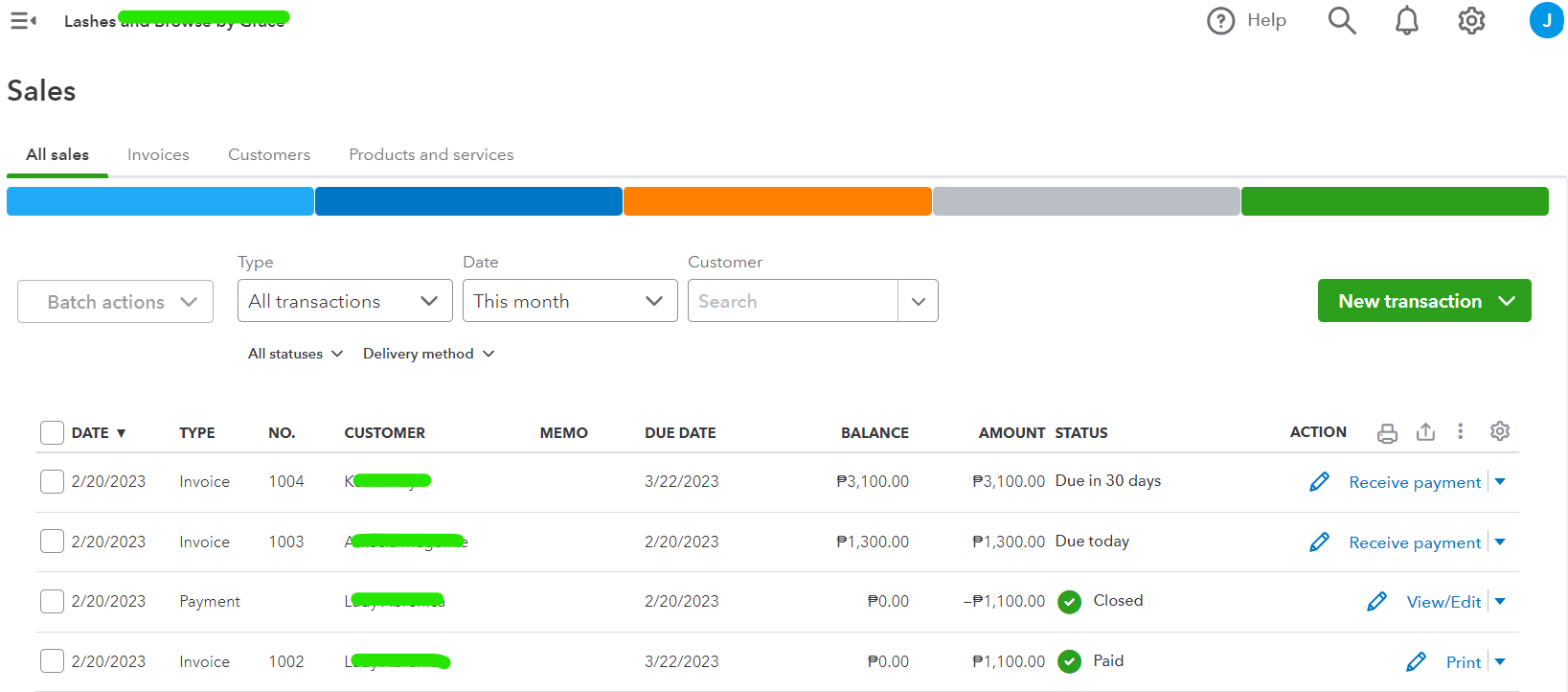The height and width of the screenshot is (692, 1568).
Task: Open the table column settings gear
Action: point(1500,432)
